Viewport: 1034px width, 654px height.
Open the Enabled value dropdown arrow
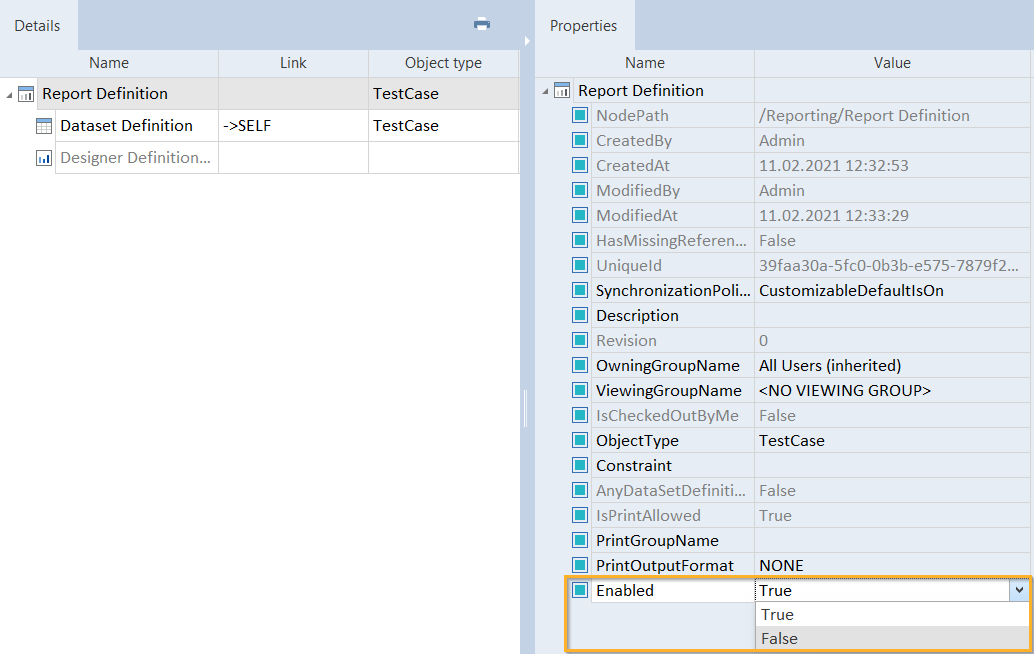coord(1018,591)
